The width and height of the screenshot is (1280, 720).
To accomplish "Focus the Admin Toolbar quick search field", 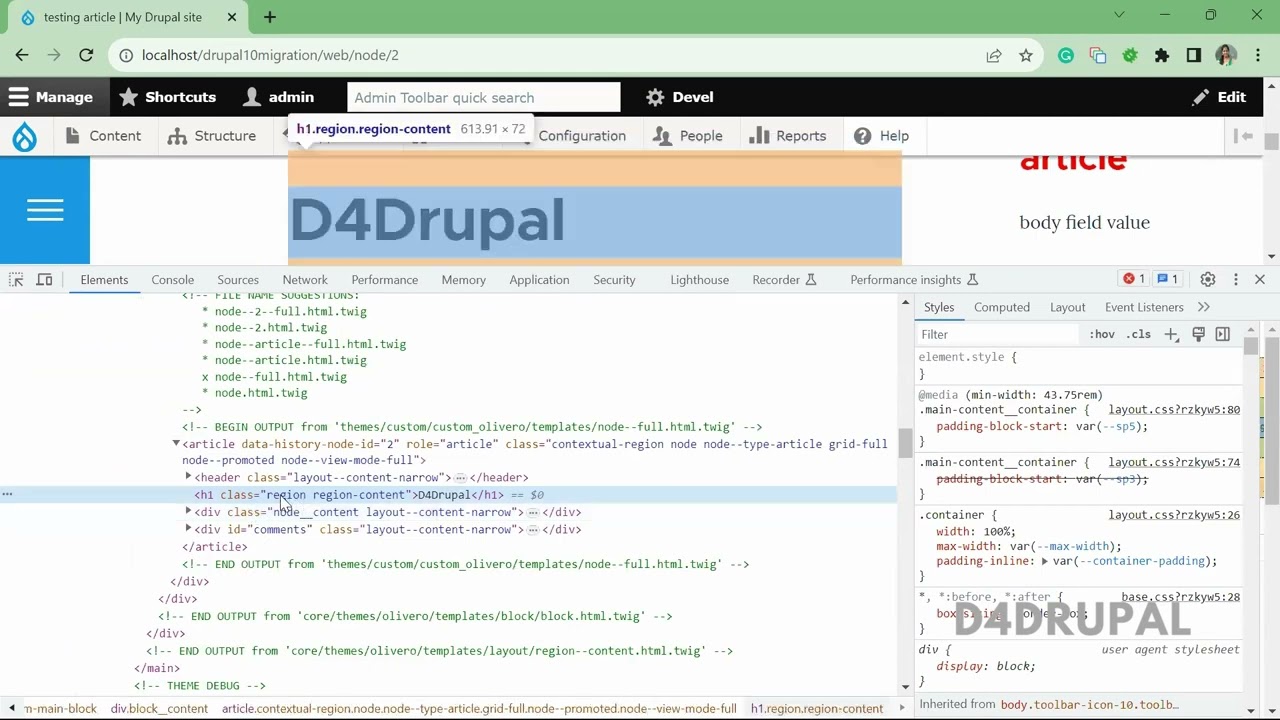I will tap(484, 97).
